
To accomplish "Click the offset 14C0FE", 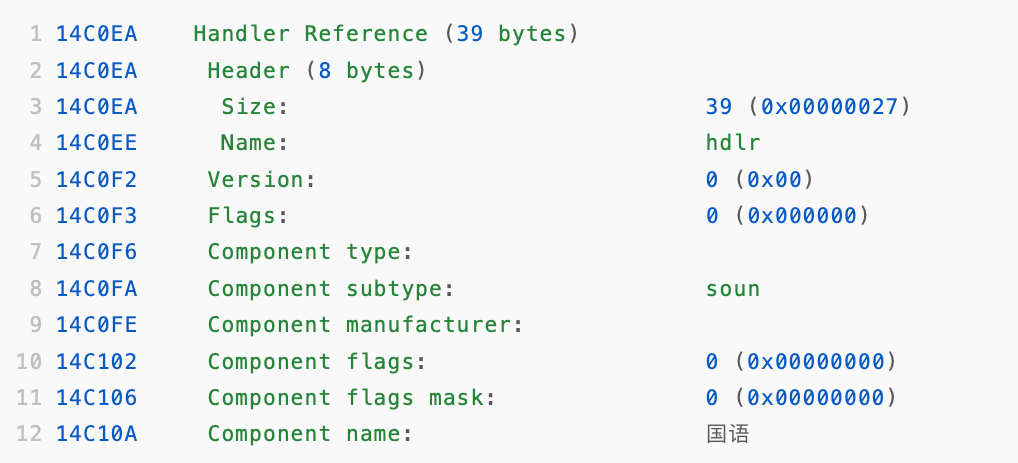I will [97, 325].
